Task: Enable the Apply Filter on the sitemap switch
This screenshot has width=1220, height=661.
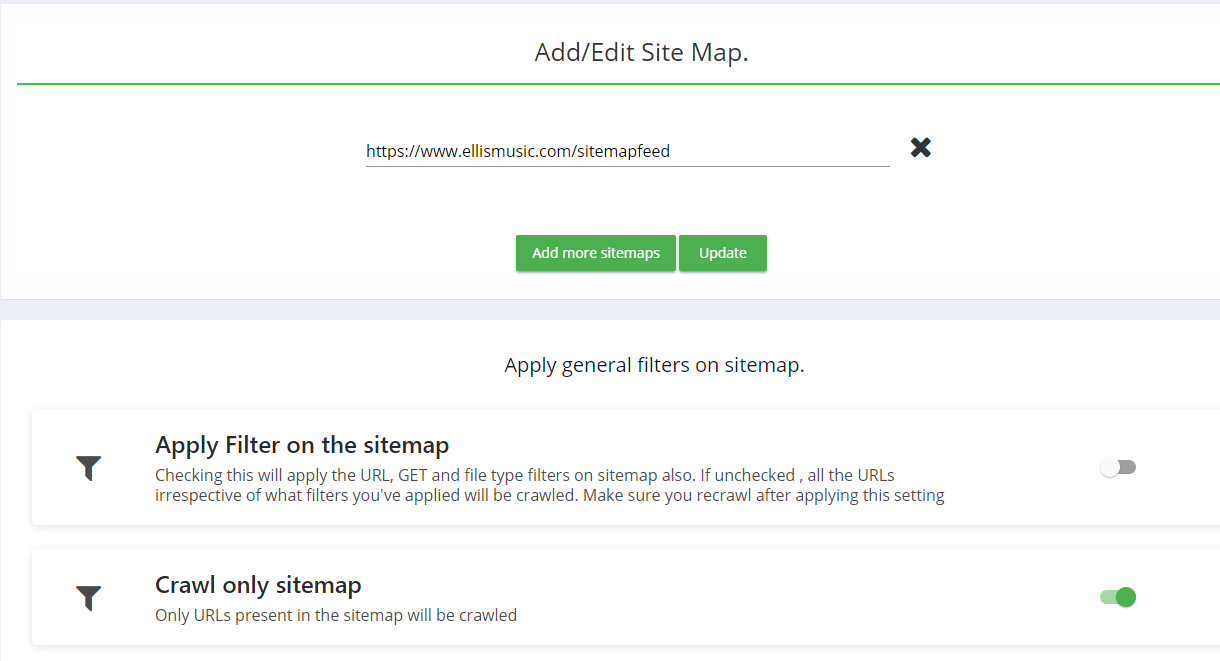Action: [1118, 467]
